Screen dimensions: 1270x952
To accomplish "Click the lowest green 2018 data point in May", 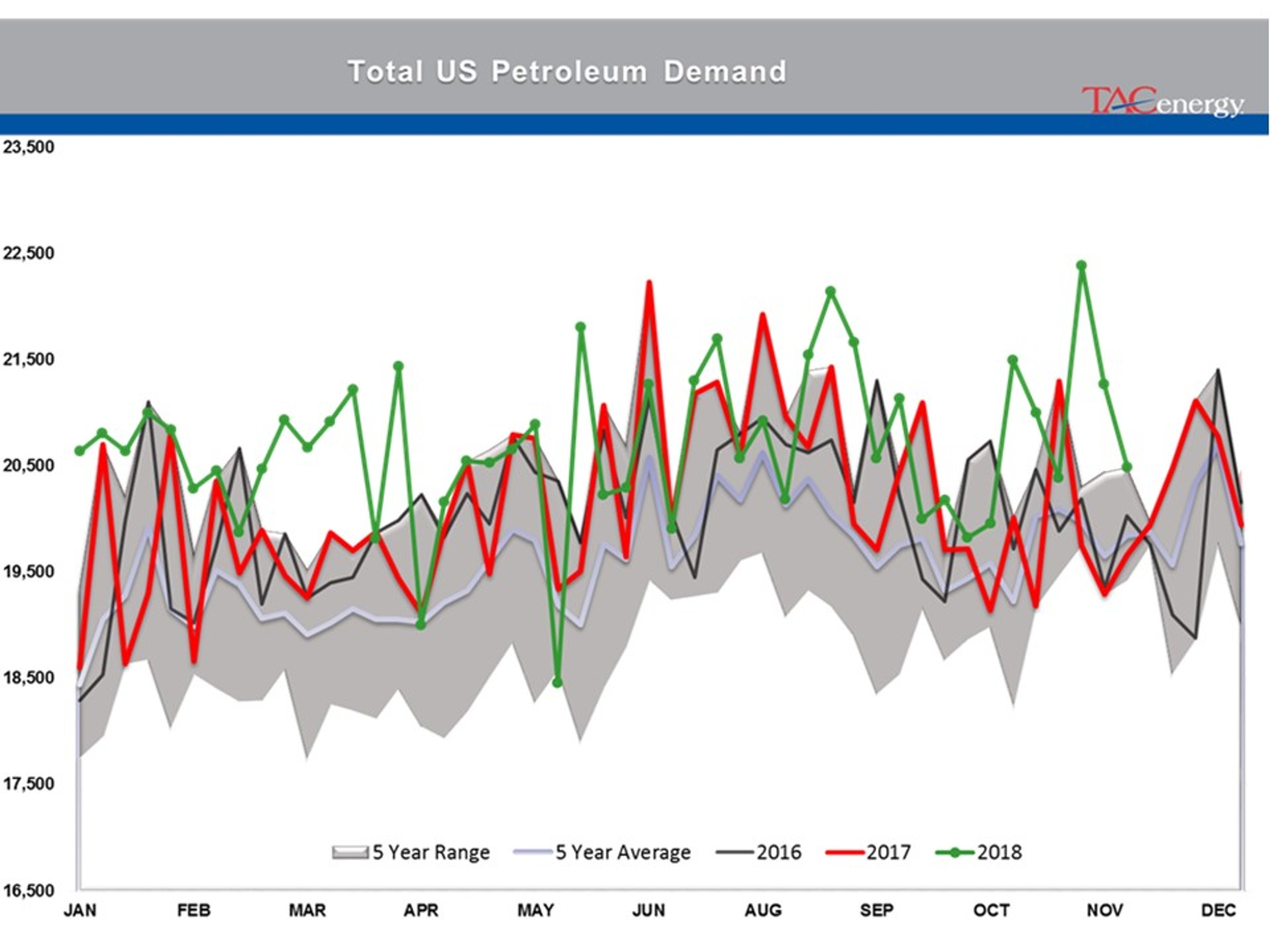I will pos(557,682).
